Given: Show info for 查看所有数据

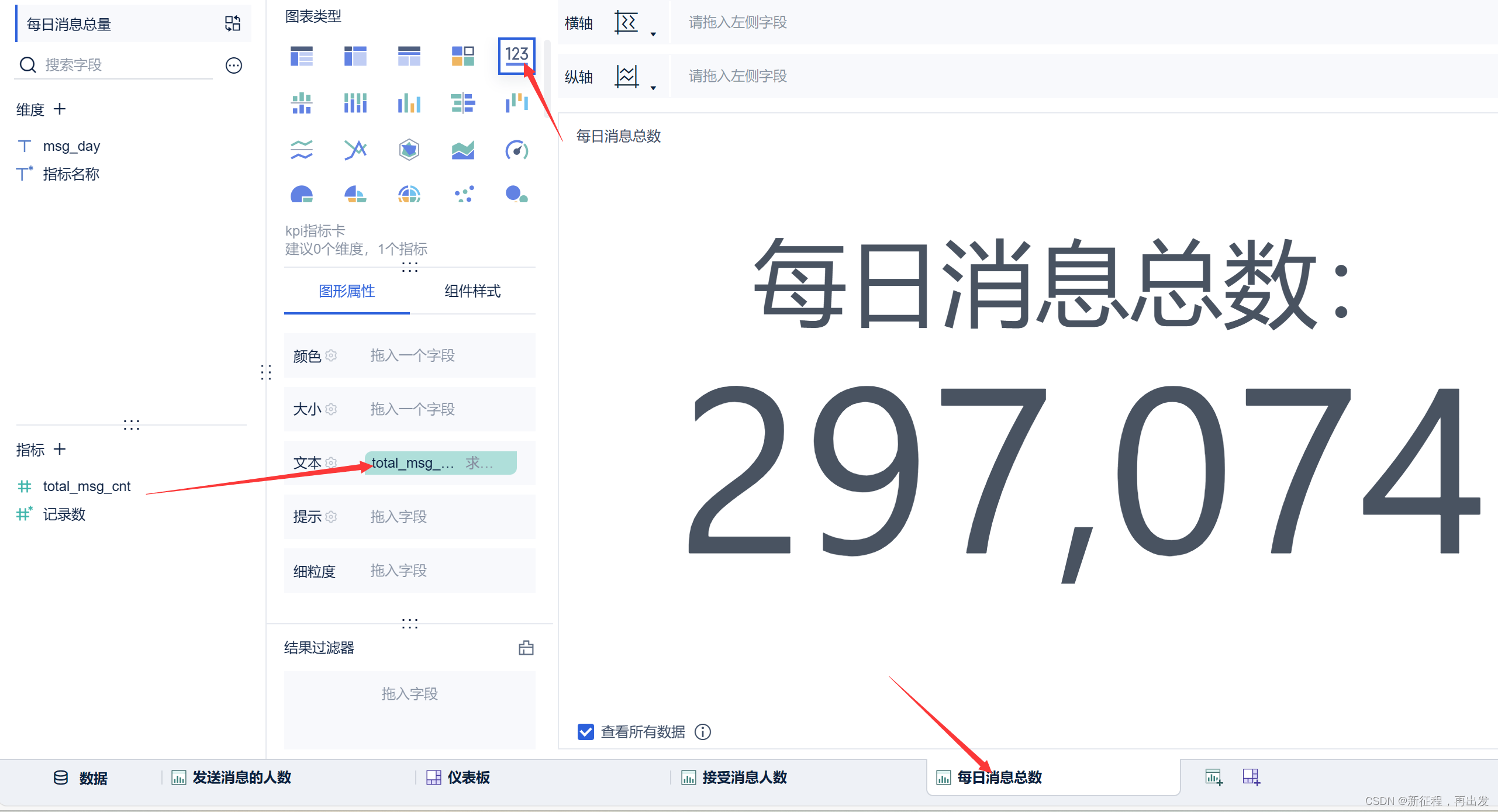Looking at the screenshot, I should coord(703,732).
